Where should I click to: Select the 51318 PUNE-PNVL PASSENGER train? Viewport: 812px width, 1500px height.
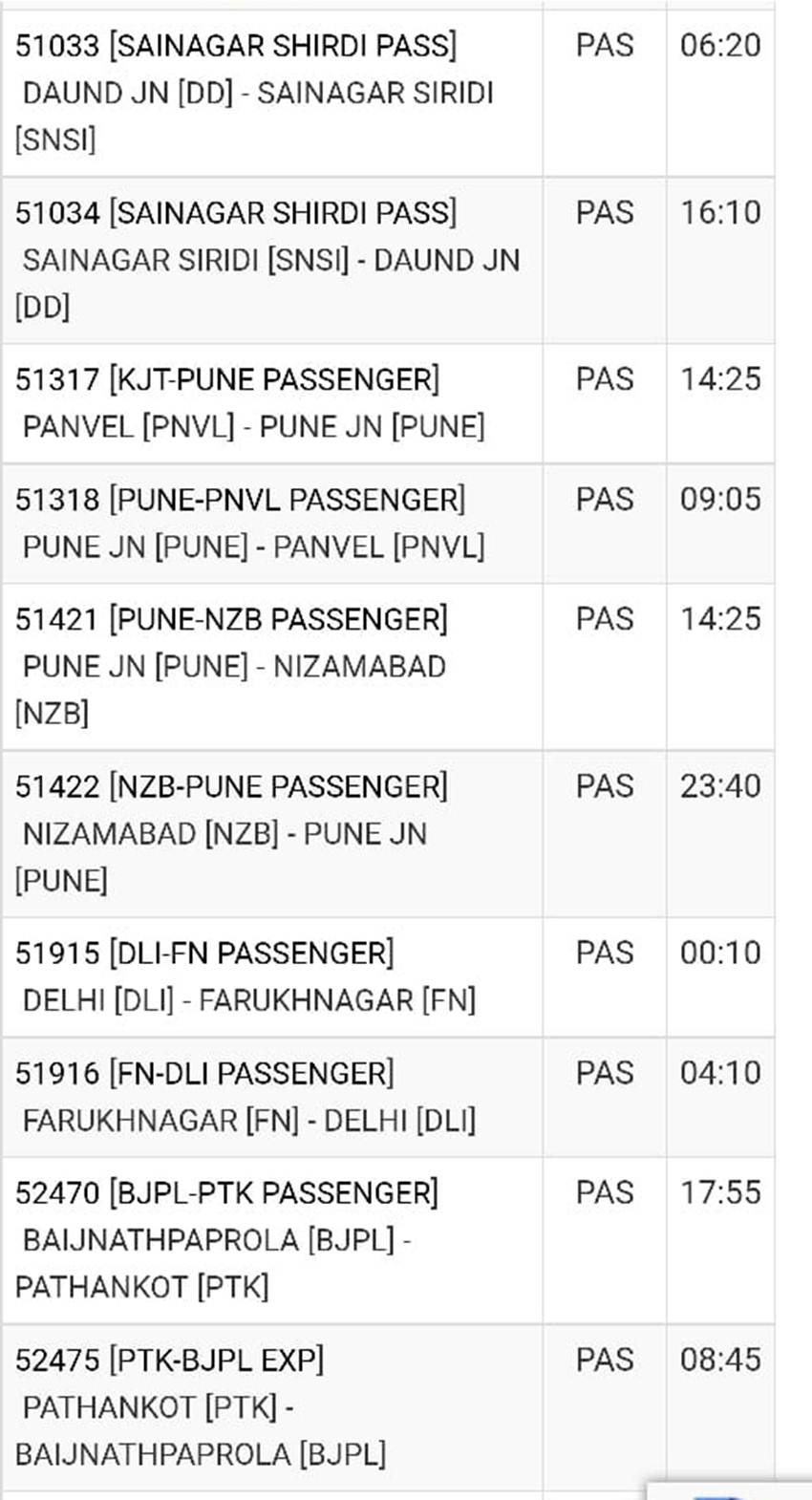[240, 500]
